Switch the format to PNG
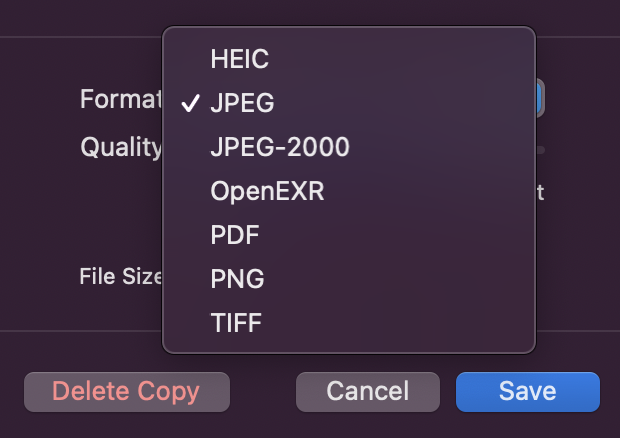 (x=237, y=279)
